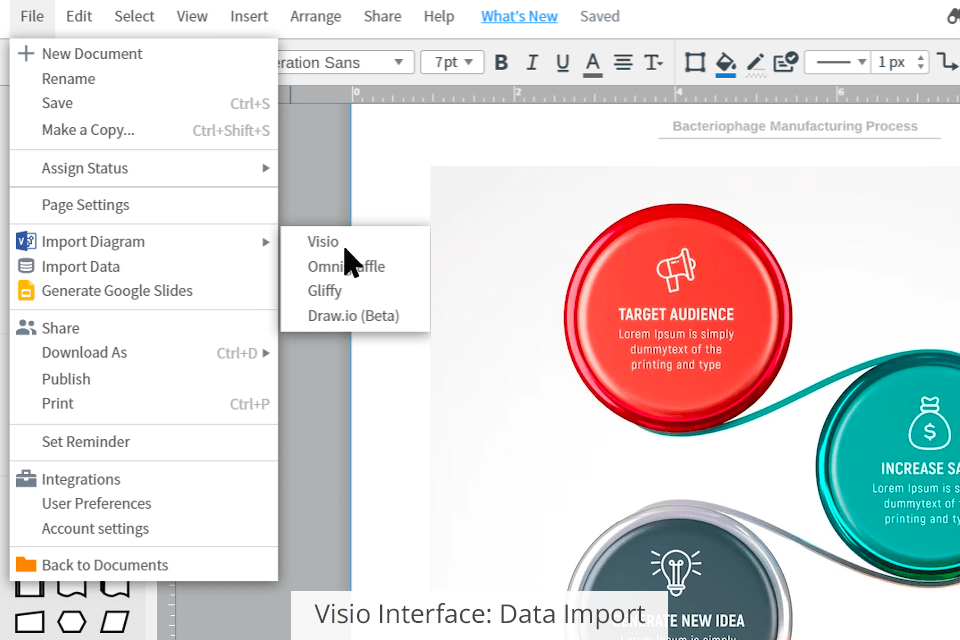Click the line width px stepper
This screenshot has height=640, width=960.
tap(921, 62)
